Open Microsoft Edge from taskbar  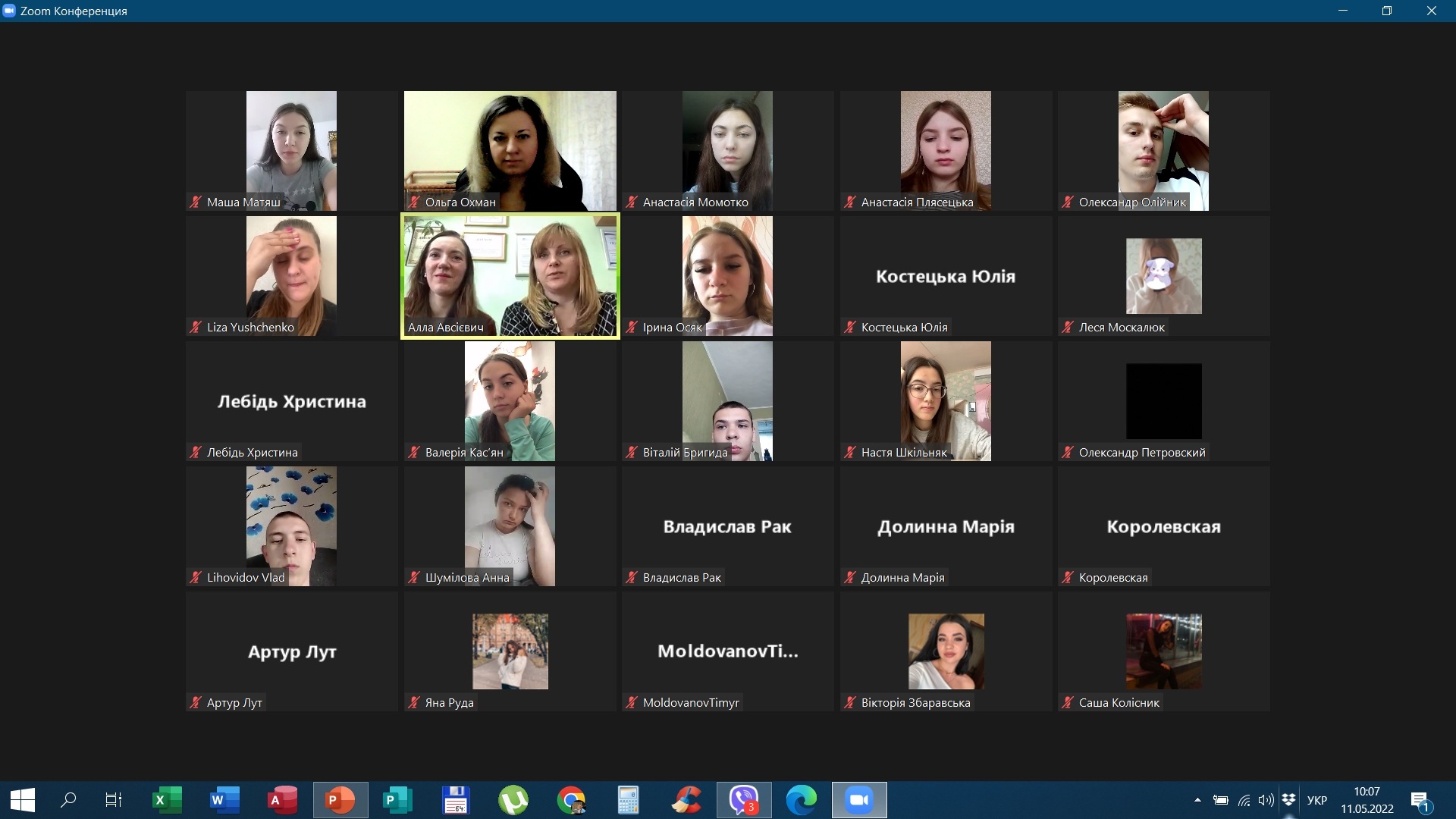click(802, 800)
